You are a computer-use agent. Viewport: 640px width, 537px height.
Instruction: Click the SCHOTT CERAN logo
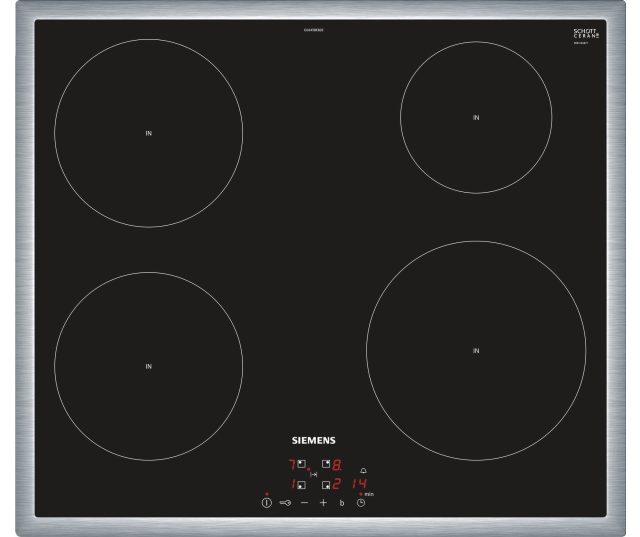click(x=586, y=33)
